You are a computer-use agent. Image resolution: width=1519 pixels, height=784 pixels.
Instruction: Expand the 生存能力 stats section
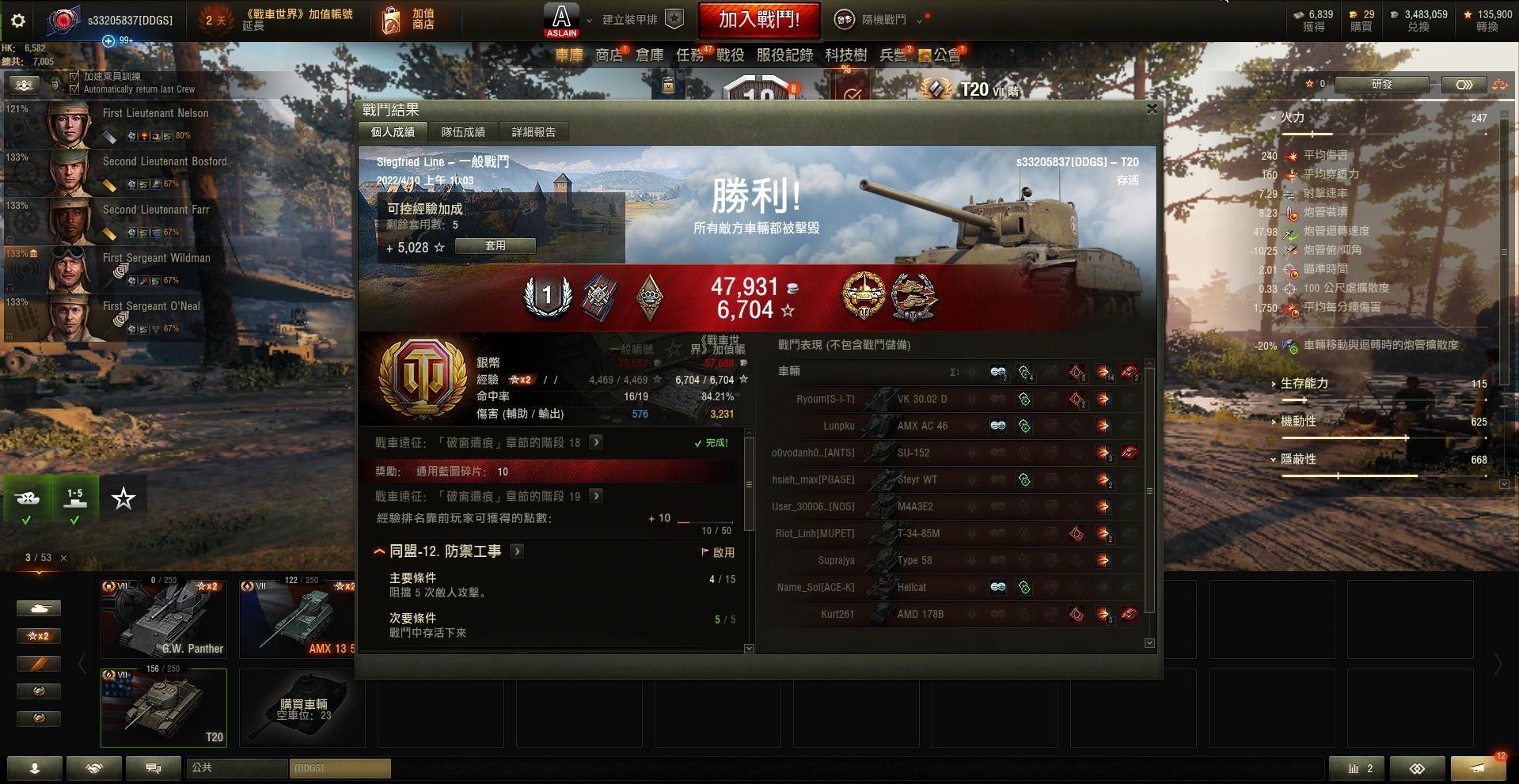(x=1304, y=384)
